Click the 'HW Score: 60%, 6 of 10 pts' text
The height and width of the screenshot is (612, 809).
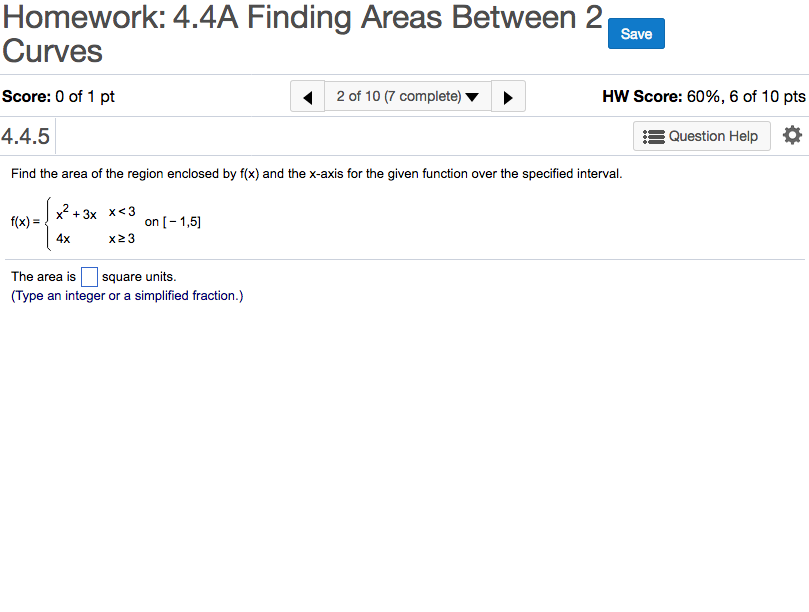(x=703, y=97)
